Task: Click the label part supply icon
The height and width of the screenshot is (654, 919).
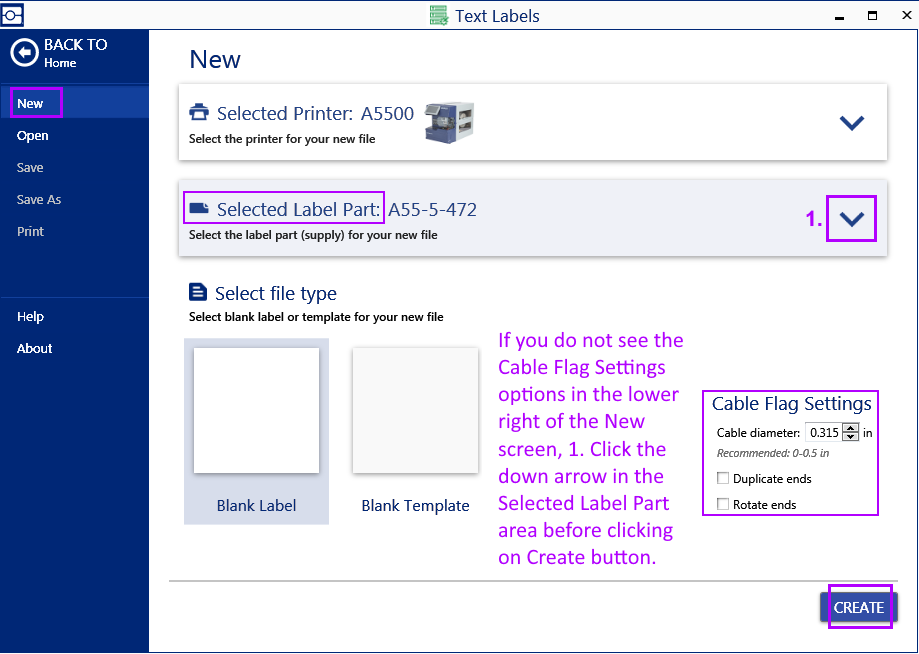Action: pyautogui.click(x=200, y=209)
